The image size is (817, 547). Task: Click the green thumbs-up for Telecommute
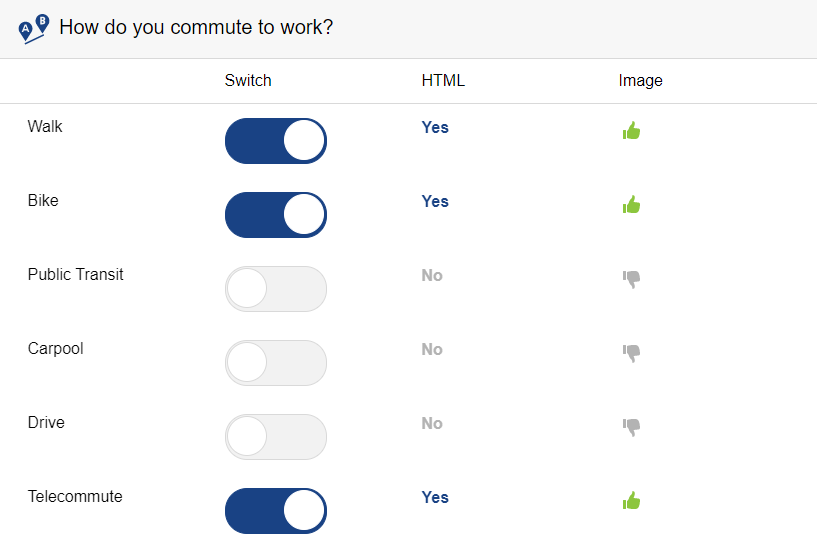[631, 500]
